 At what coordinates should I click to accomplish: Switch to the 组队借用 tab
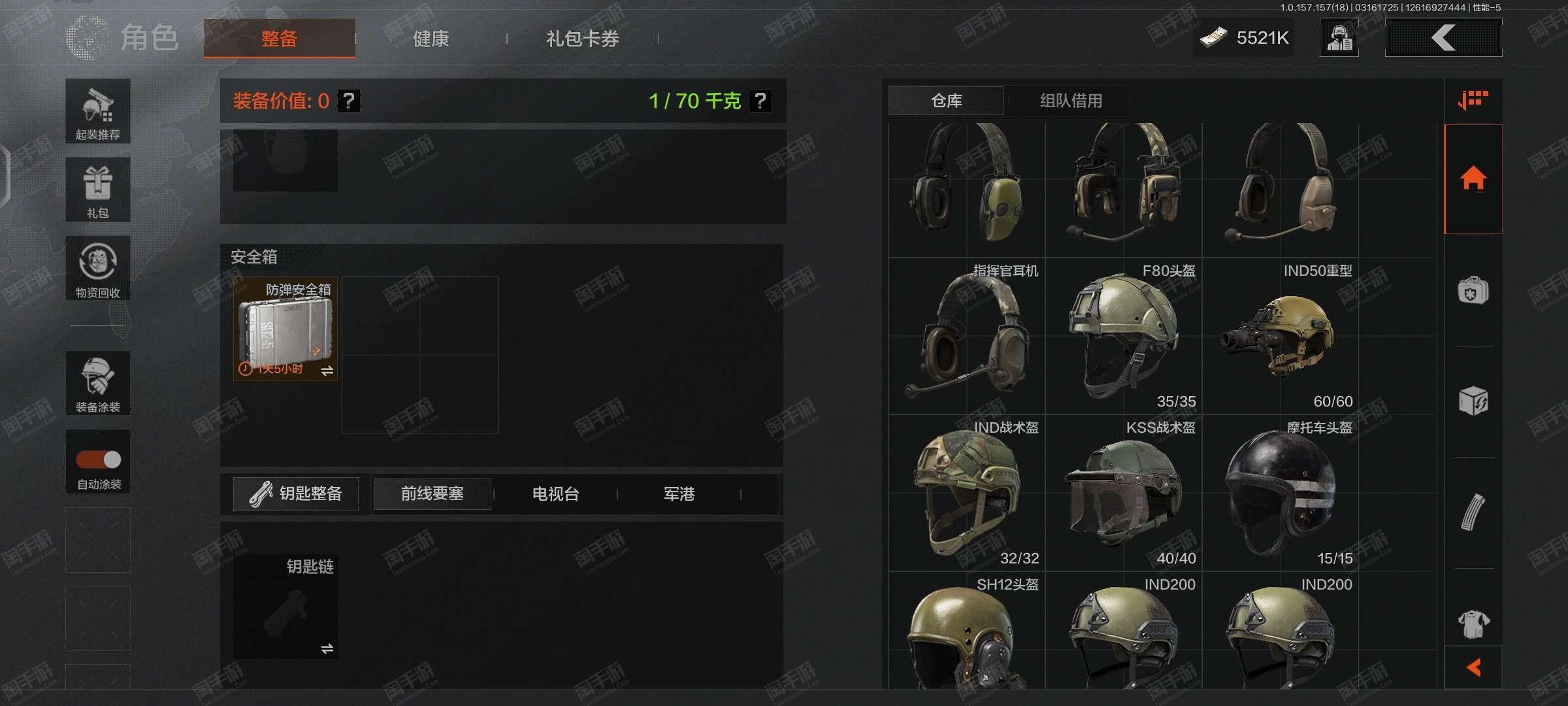coord(1071,101)
